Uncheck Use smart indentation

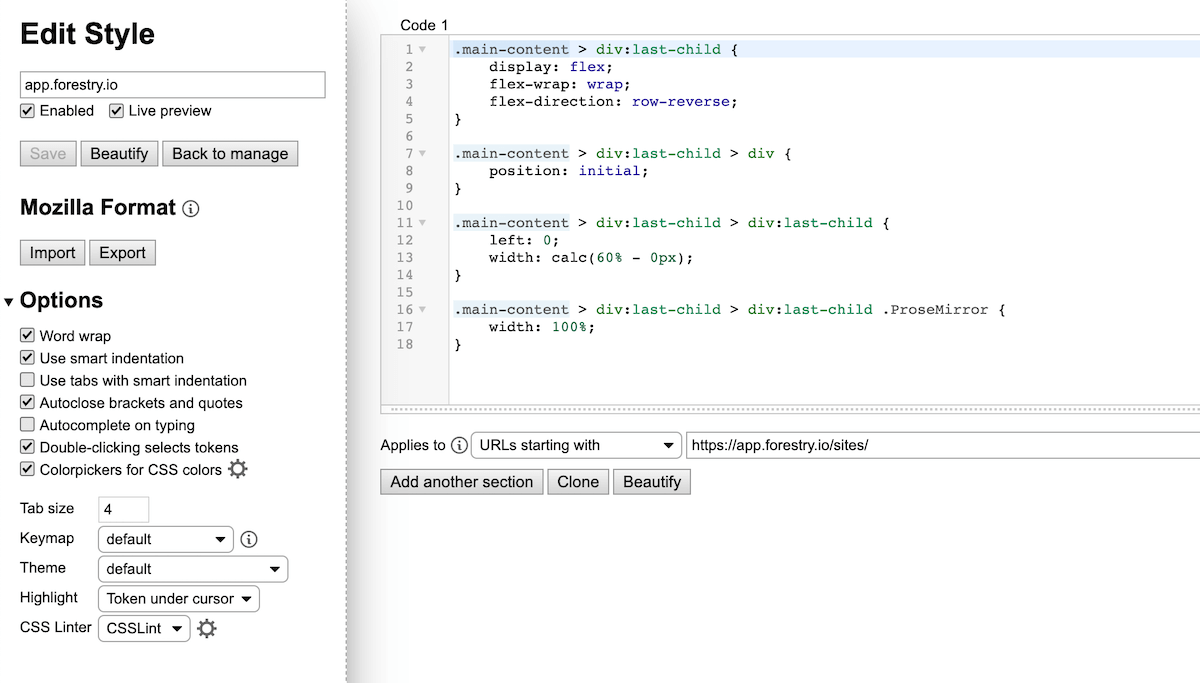(27, 358)
